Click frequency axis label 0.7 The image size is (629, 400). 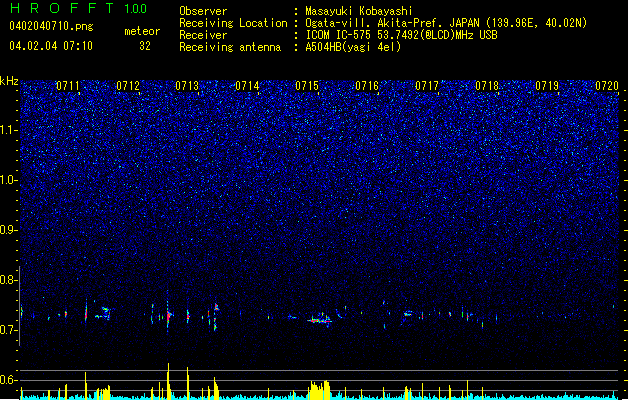click(x=9, y=330)
